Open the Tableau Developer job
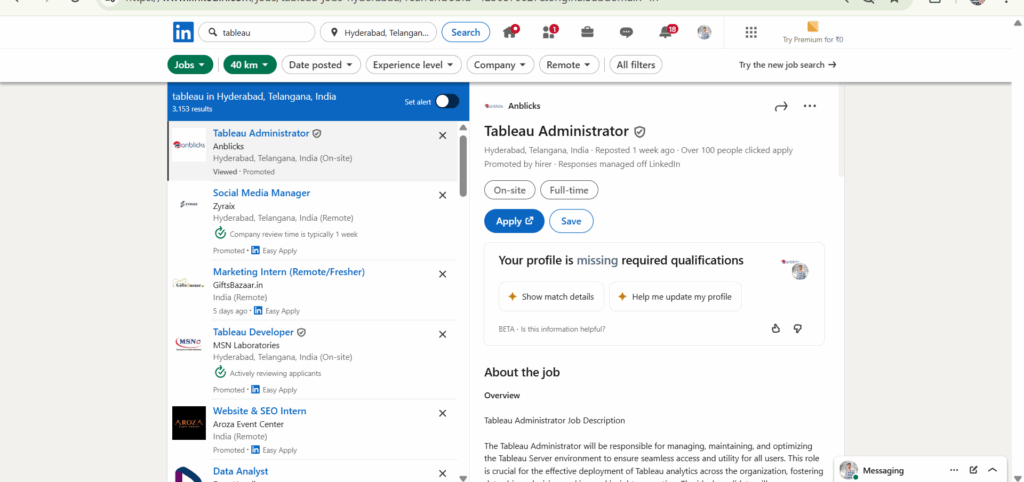This screenshot has height=482, width=1024. [x=253, y=332]
